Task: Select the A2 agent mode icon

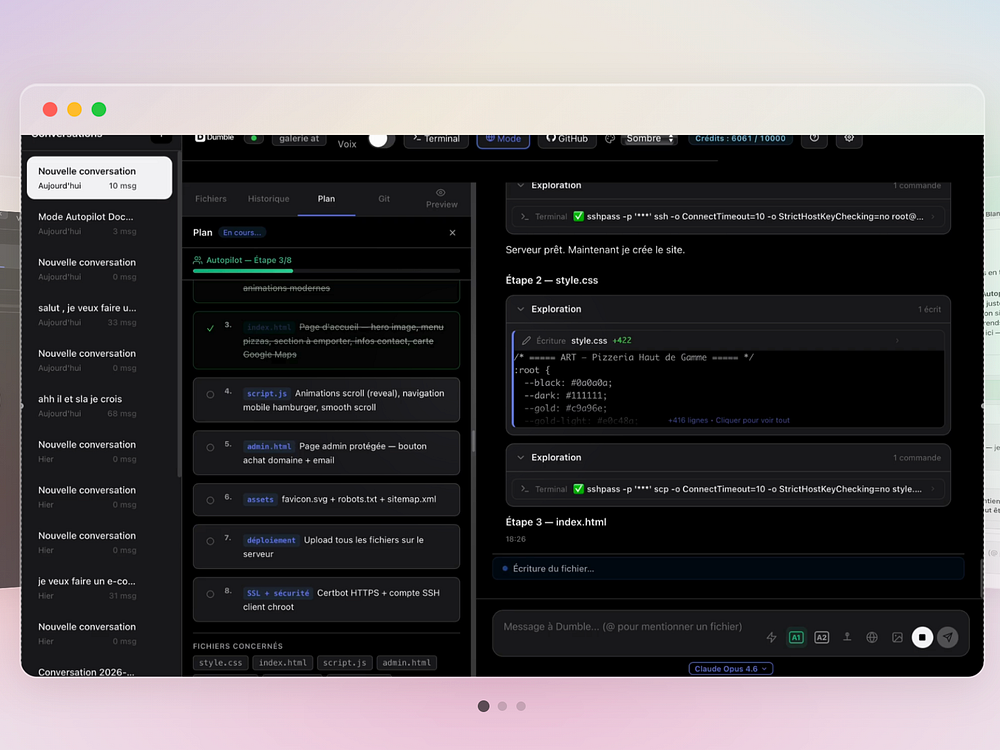Action: tap(821, 637)
